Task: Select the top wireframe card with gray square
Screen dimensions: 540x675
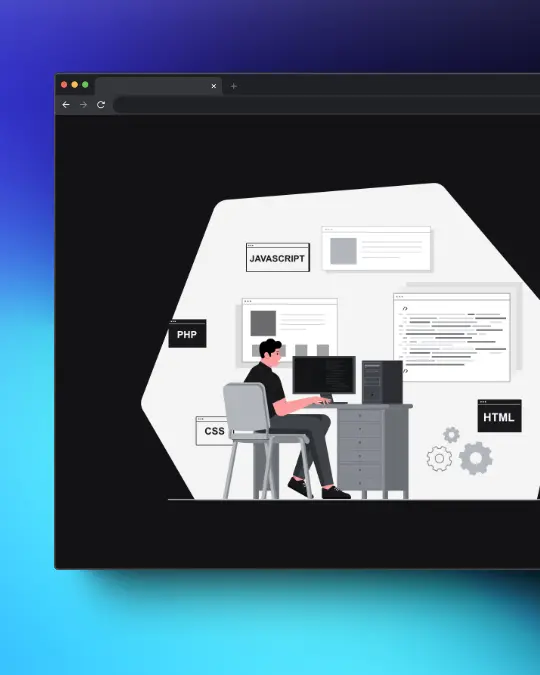Action: [x=376, y=248]
